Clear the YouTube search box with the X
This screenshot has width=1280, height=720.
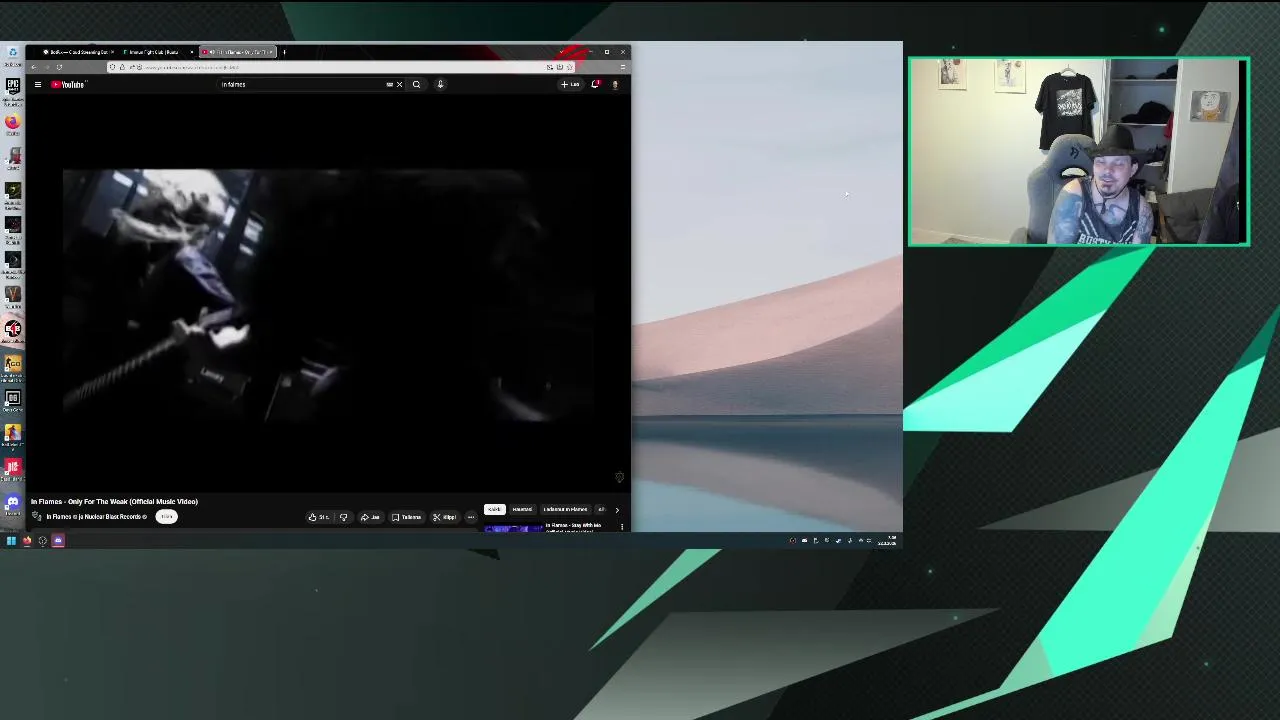pos(399,85)
